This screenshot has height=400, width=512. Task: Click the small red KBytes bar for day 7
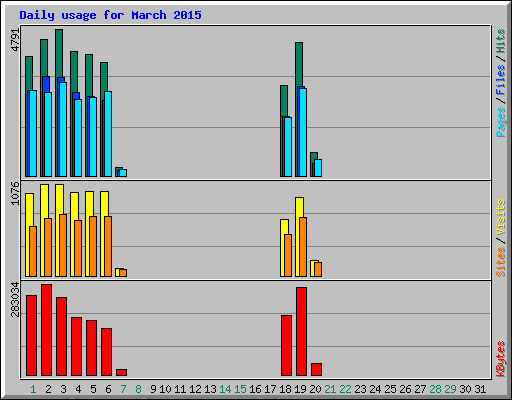pyautogui.click(x=121, y=372)
